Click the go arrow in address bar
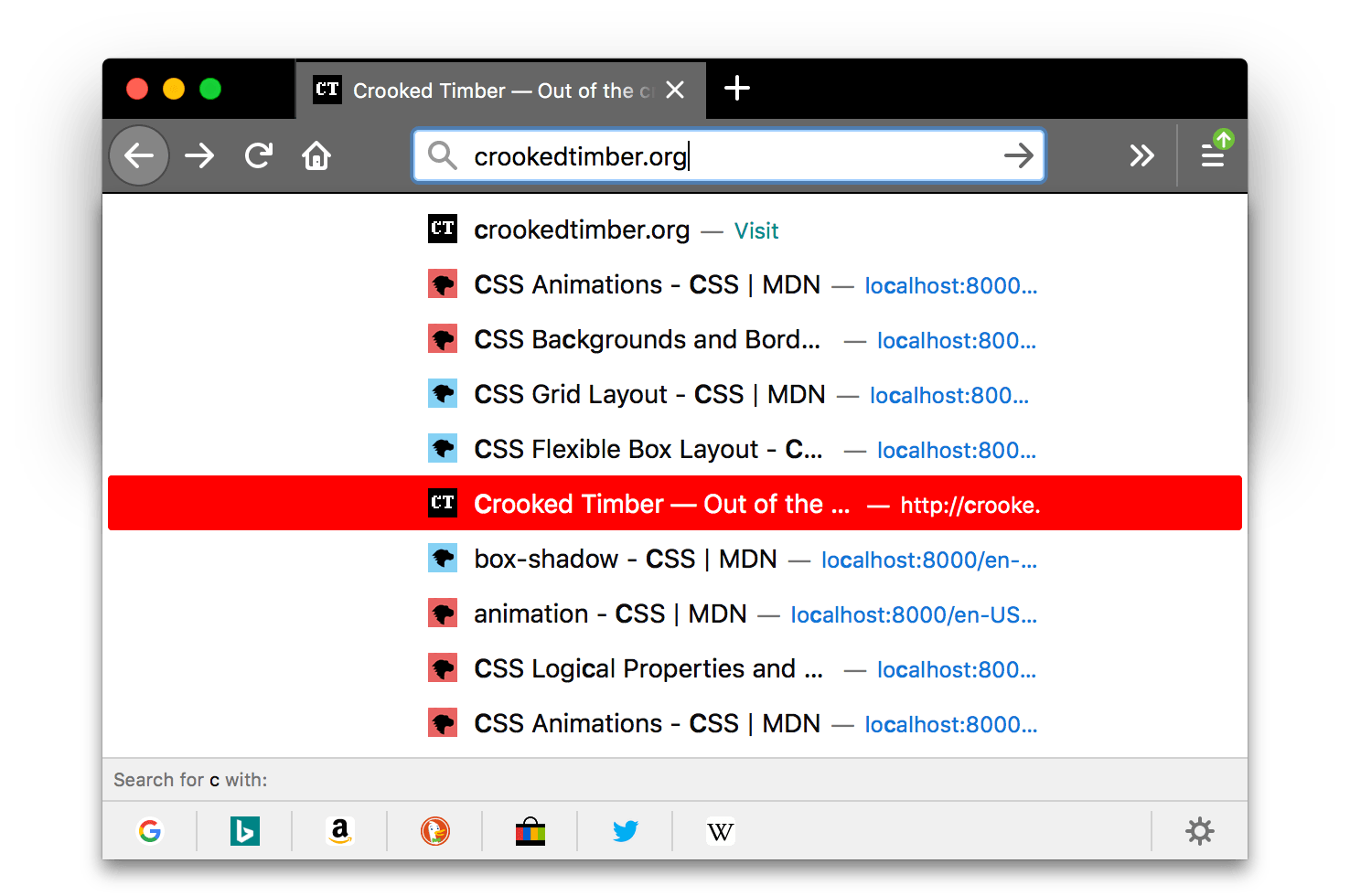Viewport: 1350px width, 896px height. [1018, 155]
